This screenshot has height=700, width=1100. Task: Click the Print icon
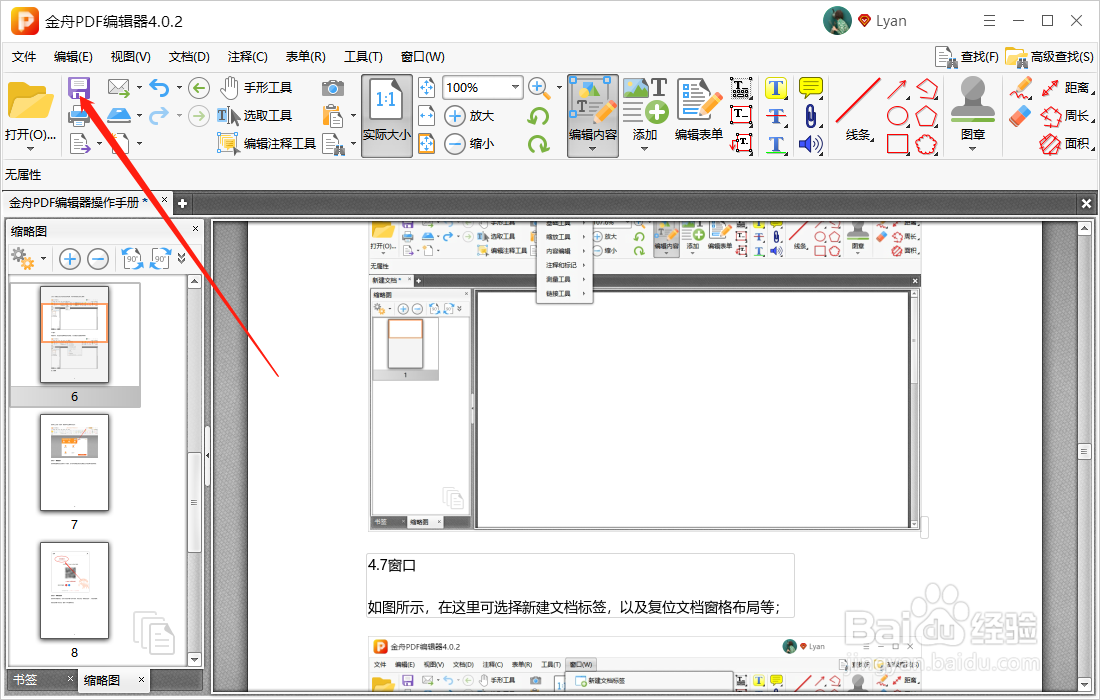[79, 116]
